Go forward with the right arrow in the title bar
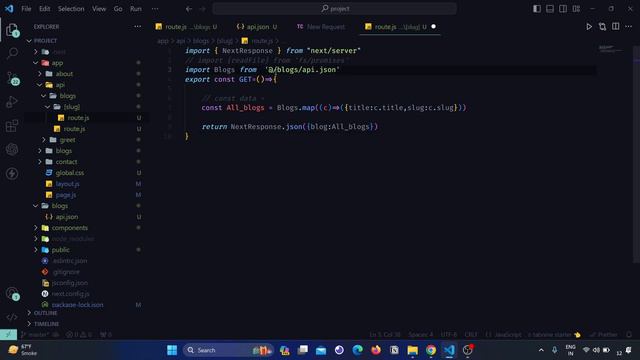 202,9
